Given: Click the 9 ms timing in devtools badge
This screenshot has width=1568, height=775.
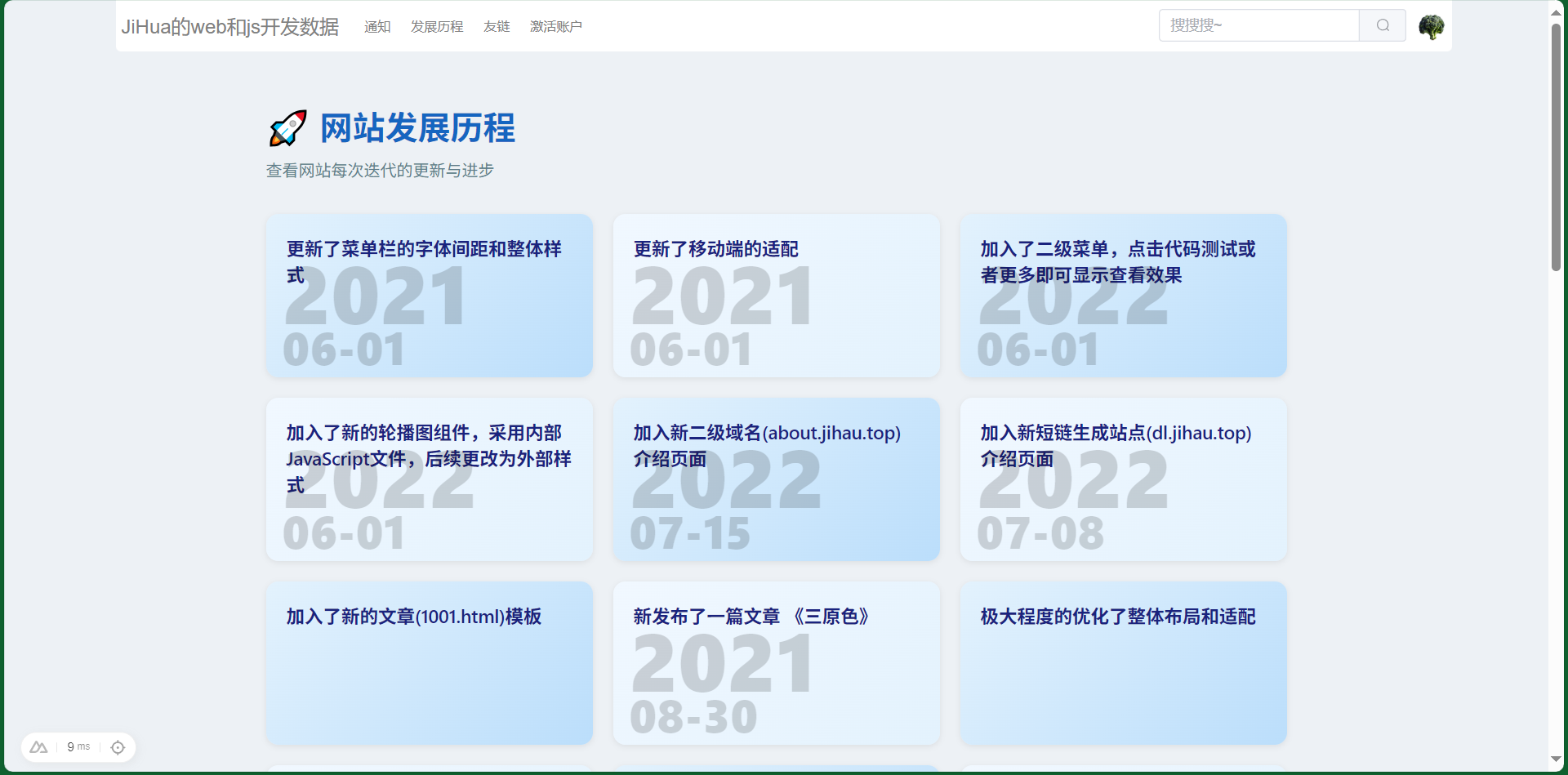Looking at the screenshot, I should coord(78,747).
